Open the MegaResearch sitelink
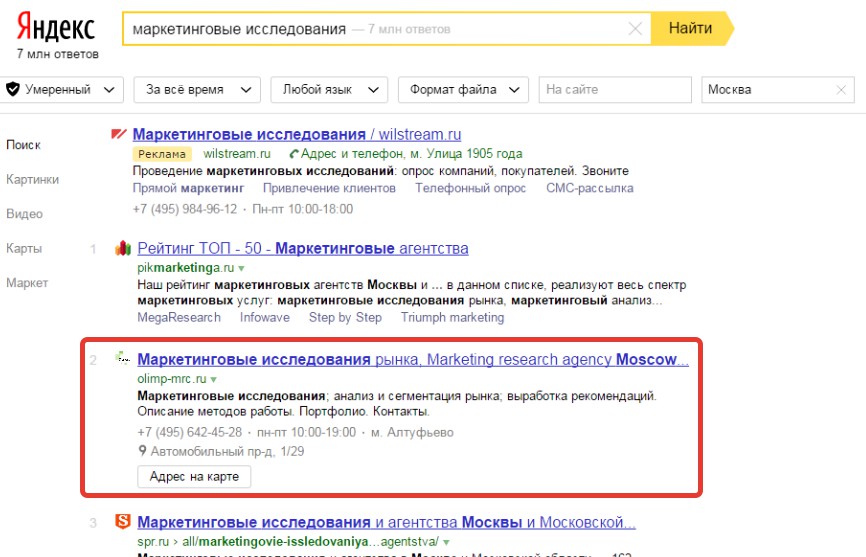The height and width of the screenshot is (557, 866). pyautogui.click(x=179, y=317)
